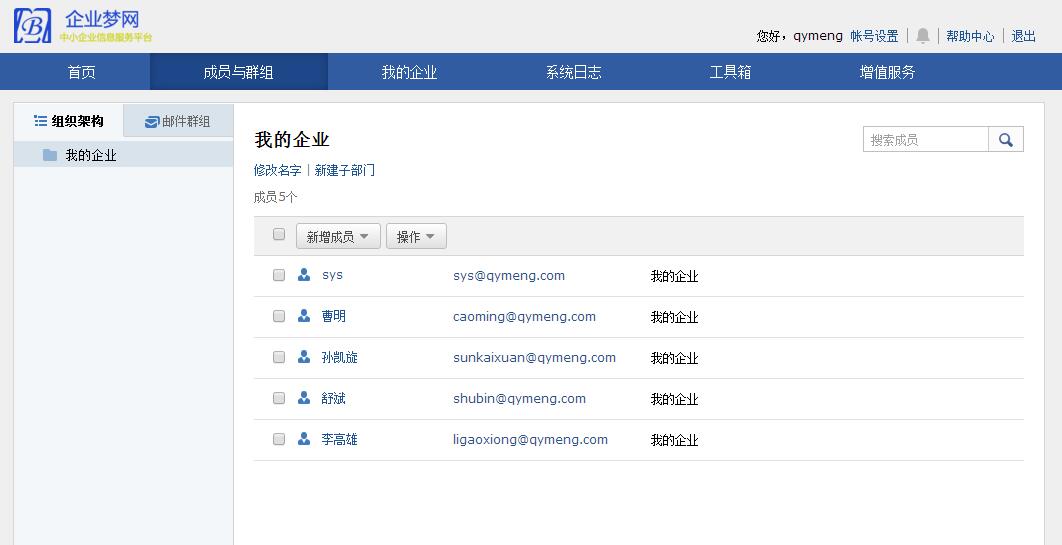Click the user icon beside 李高雄
The height and width of the screenshot is (545, 1062).
pos(304,439)
